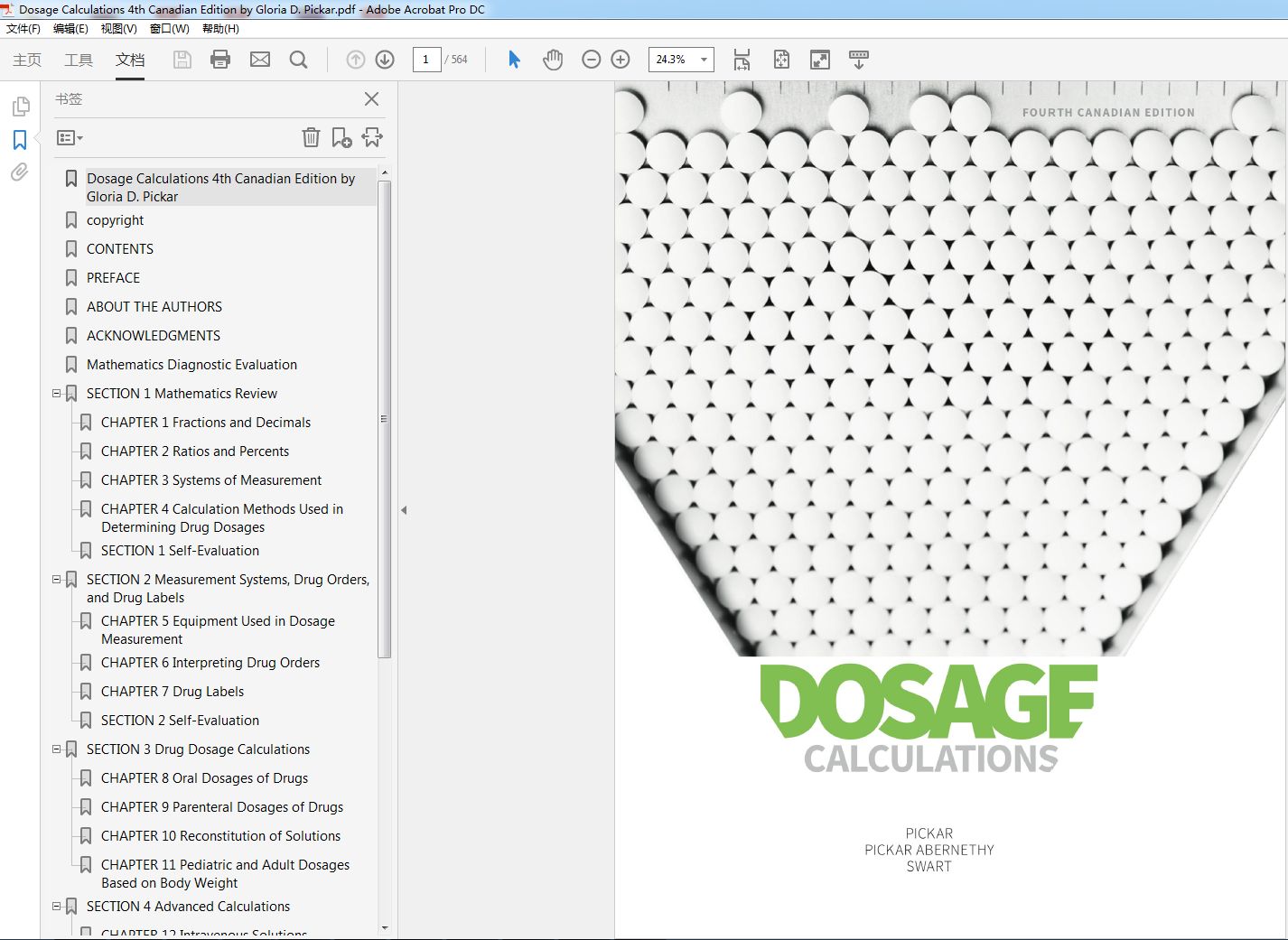
Task: Open the bookmark options dropdown
Action: point(70,138)
